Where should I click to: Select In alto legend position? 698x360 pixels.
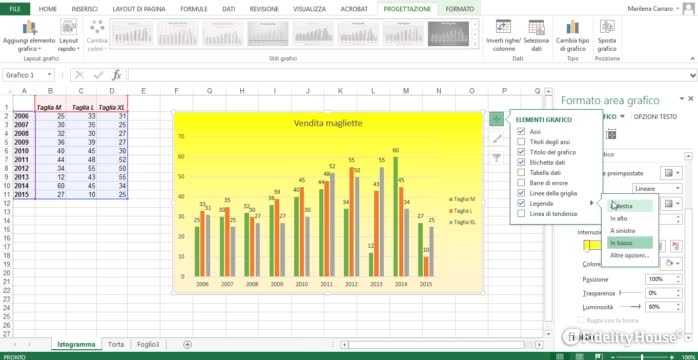(x=619, y=218)
